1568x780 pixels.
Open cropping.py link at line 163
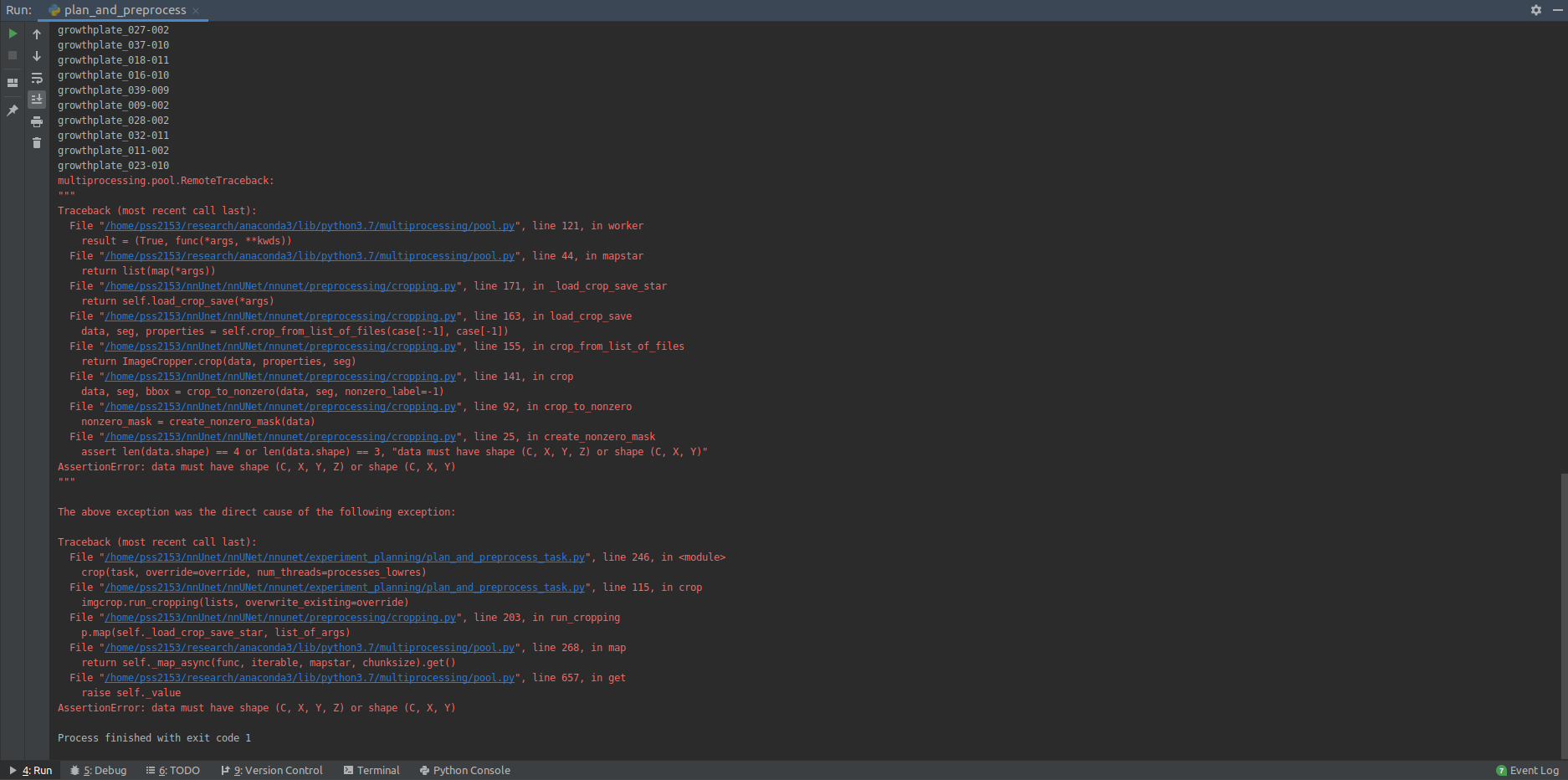pyautogui.click(x=280, y=316)
